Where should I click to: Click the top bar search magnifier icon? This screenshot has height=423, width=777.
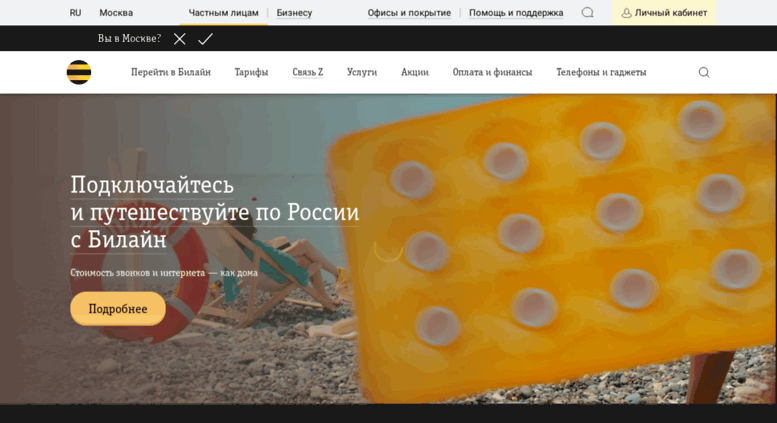[x=588, y=13]
